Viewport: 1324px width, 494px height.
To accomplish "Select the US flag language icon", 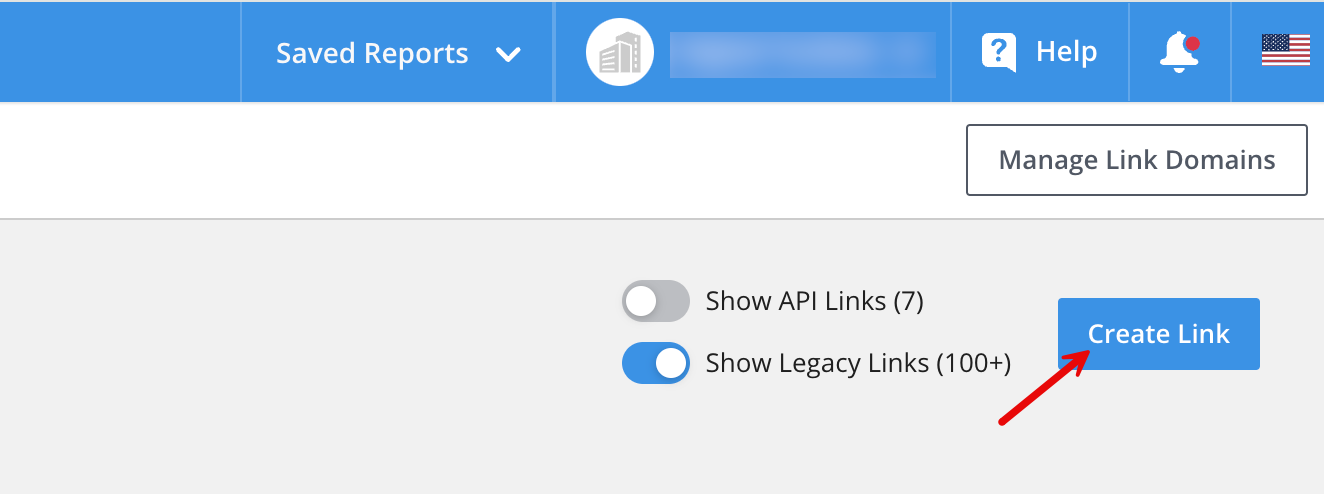I will tap(1286, 50).
